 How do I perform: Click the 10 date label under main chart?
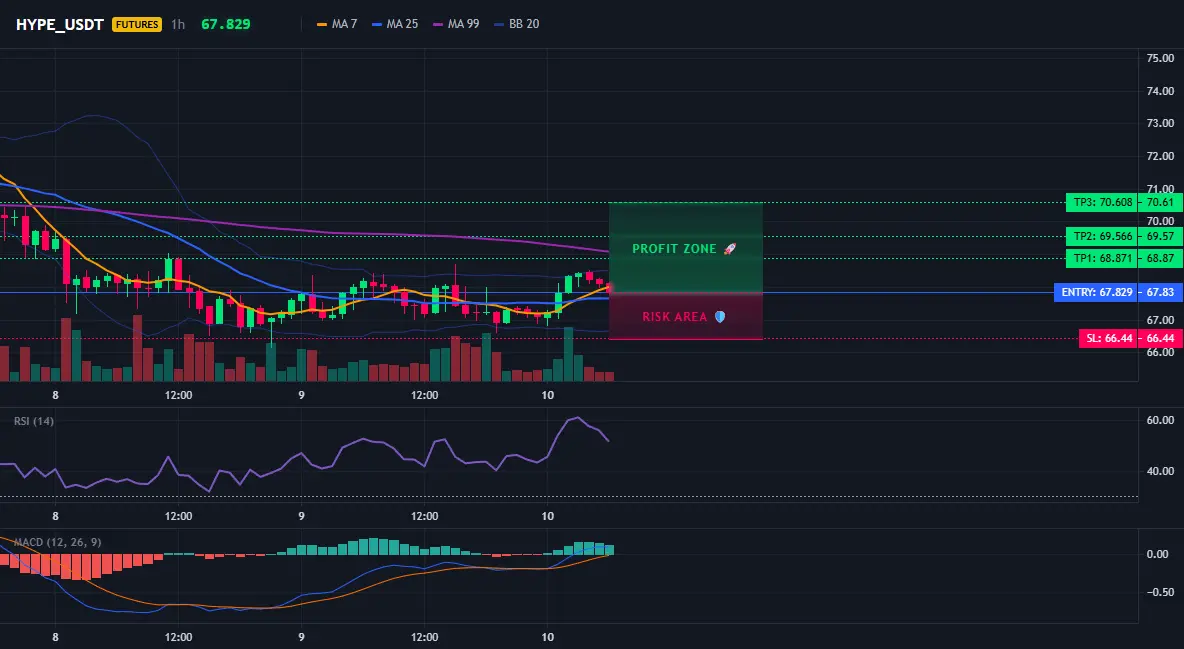(x=547, y=395)
